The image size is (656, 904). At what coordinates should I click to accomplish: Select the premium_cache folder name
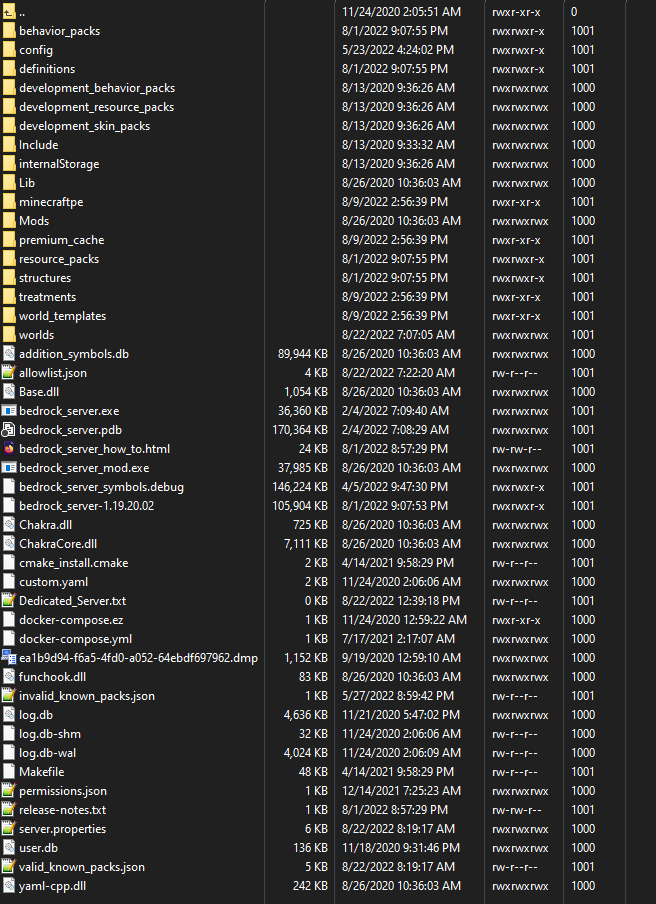point(61,240)
